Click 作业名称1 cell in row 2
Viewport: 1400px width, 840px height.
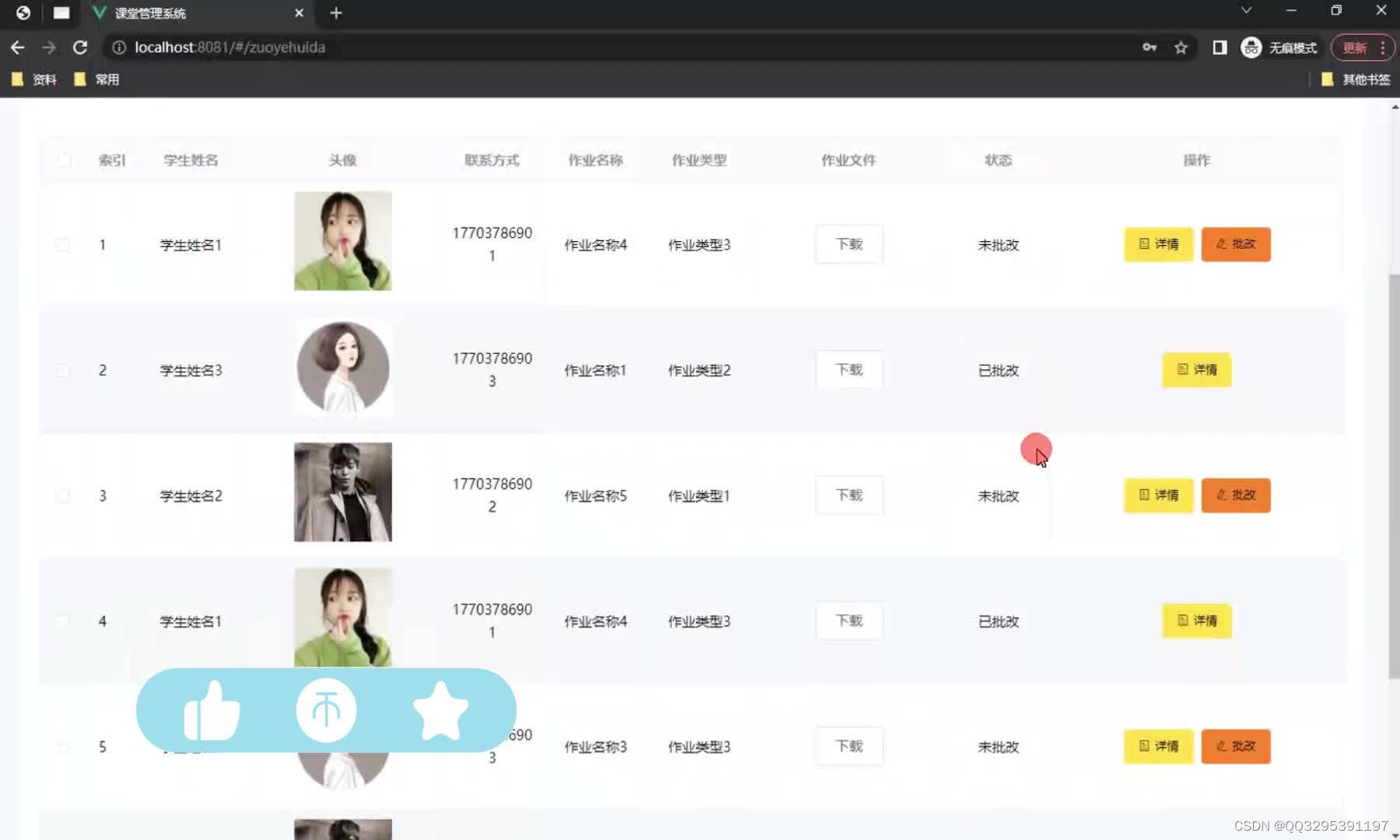(x=596, y=371)
